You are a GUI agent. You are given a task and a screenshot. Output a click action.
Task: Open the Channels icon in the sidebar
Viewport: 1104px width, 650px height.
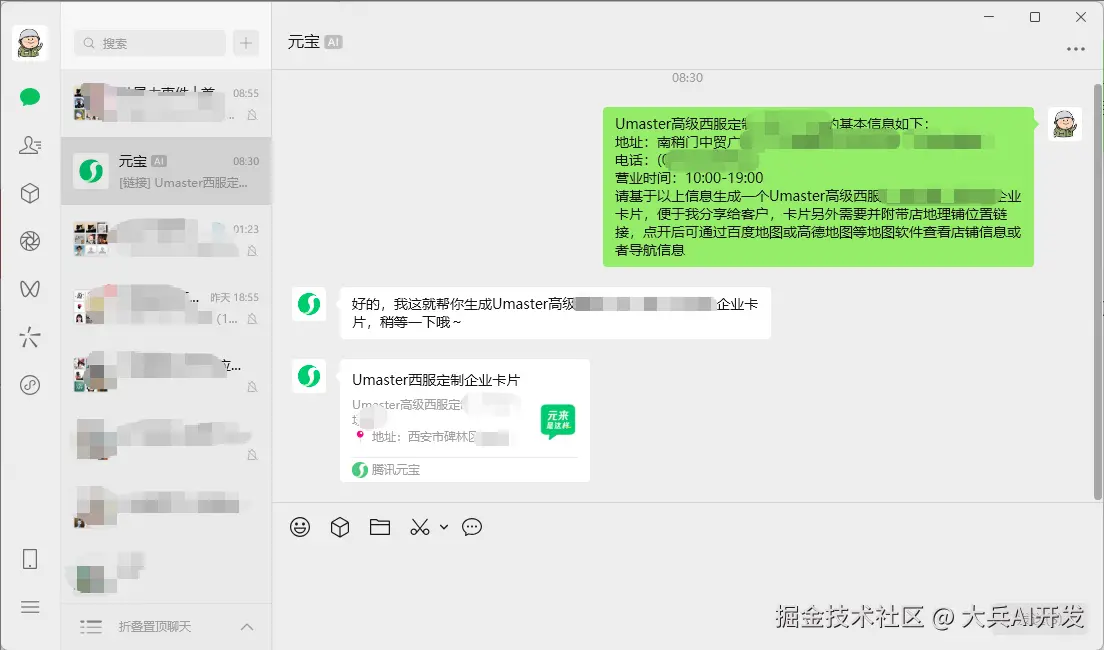coord(29,288)
